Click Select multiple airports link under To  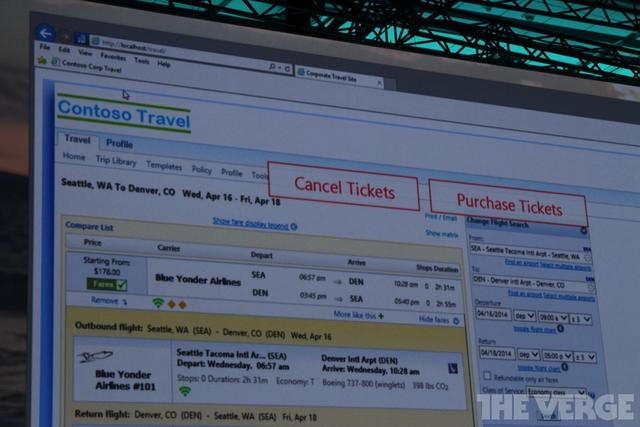click(x=569, y=298)
